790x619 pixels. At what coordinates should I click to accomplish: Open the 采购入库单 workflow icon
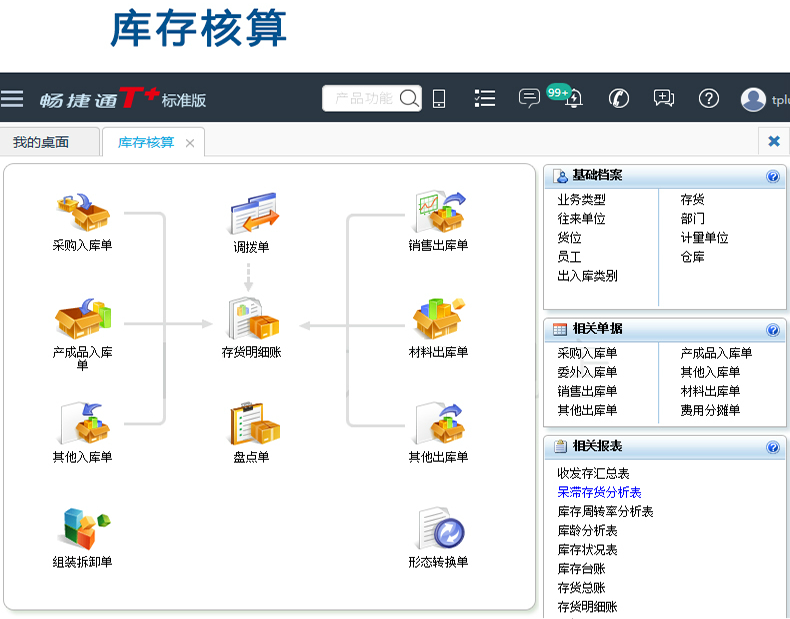coord(83,213)
